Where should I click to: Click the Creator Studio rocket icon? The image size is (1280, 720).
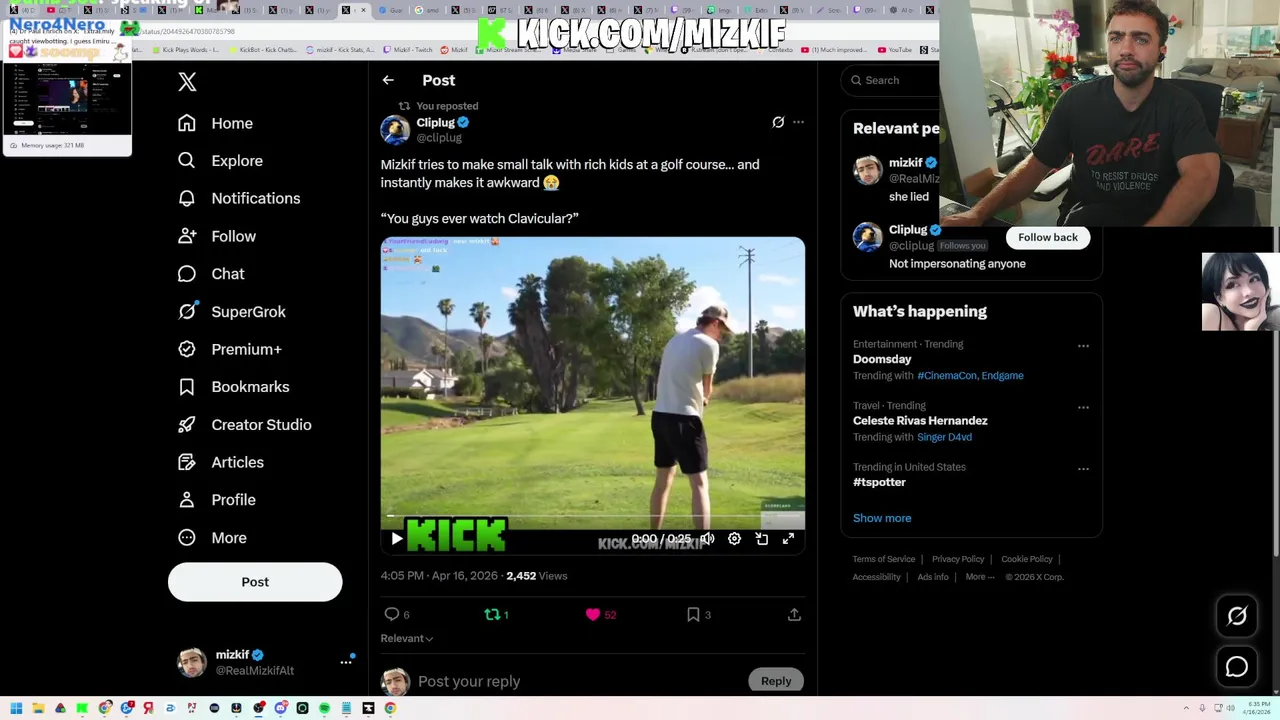point(187,424)
